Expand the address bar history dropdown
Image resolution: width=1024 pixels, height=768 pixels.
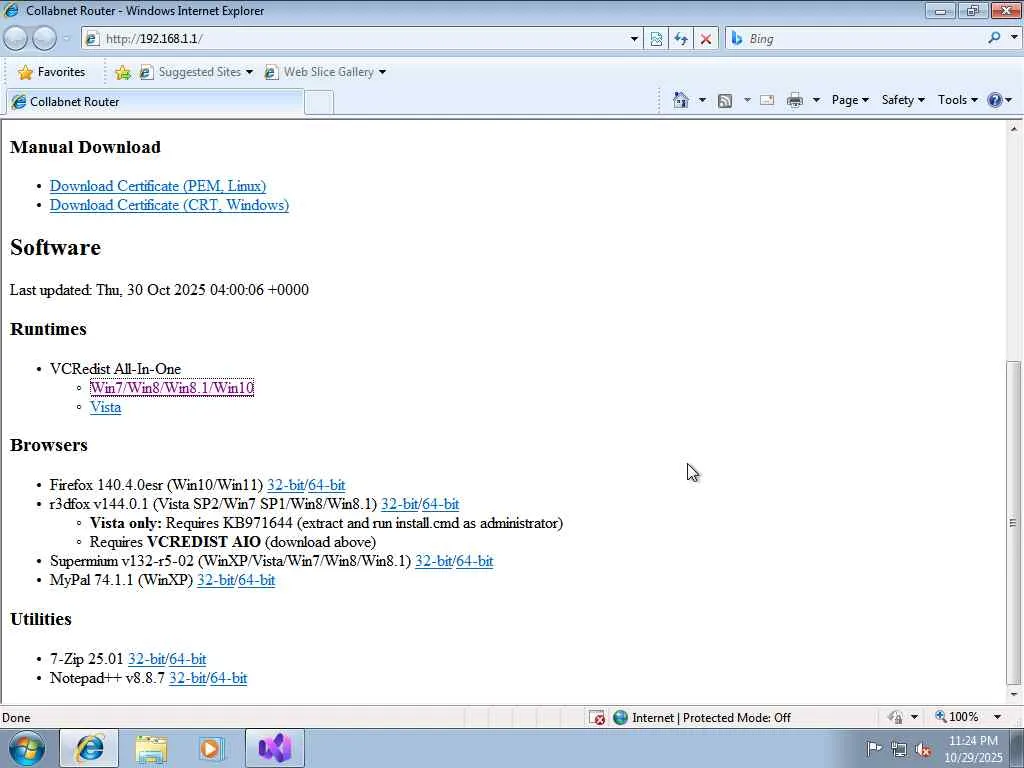[x=633, y=39]
